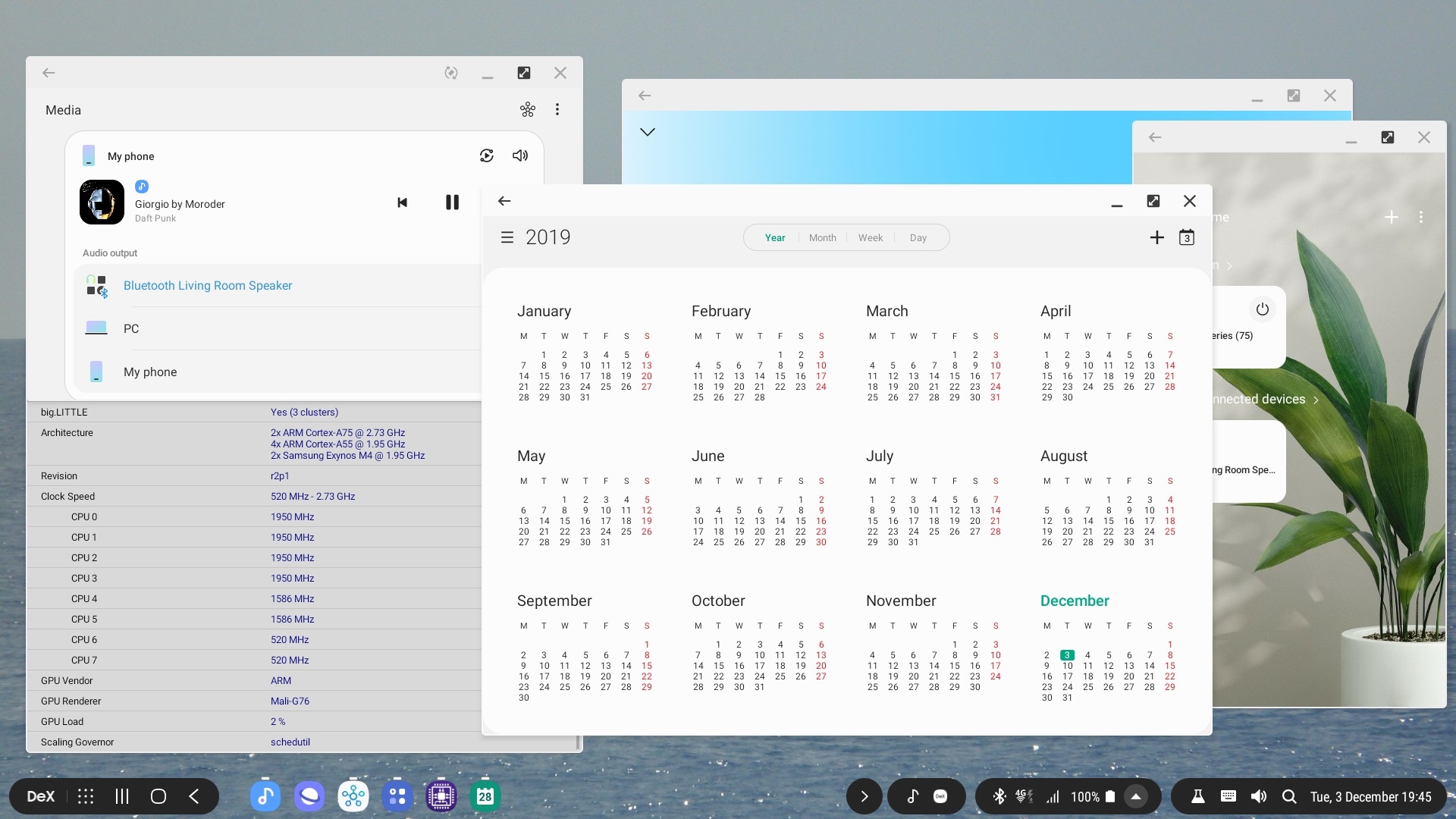Open Media panel three-dot menu
The image size is (1456, 819).
(x=557, y=110)
